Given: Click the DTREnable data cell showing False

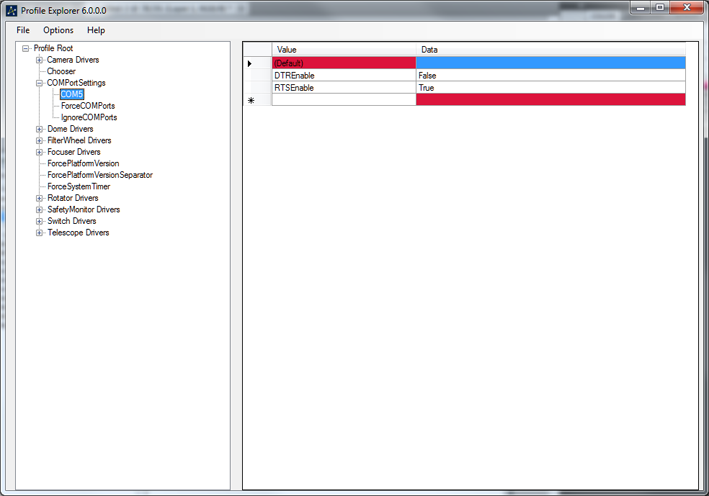Looking at the screenshot, I should (x=550, y=75).
